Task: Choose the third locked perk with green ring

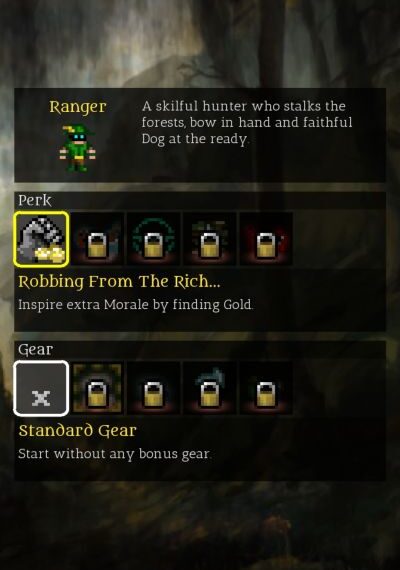Action: (153, 239)
